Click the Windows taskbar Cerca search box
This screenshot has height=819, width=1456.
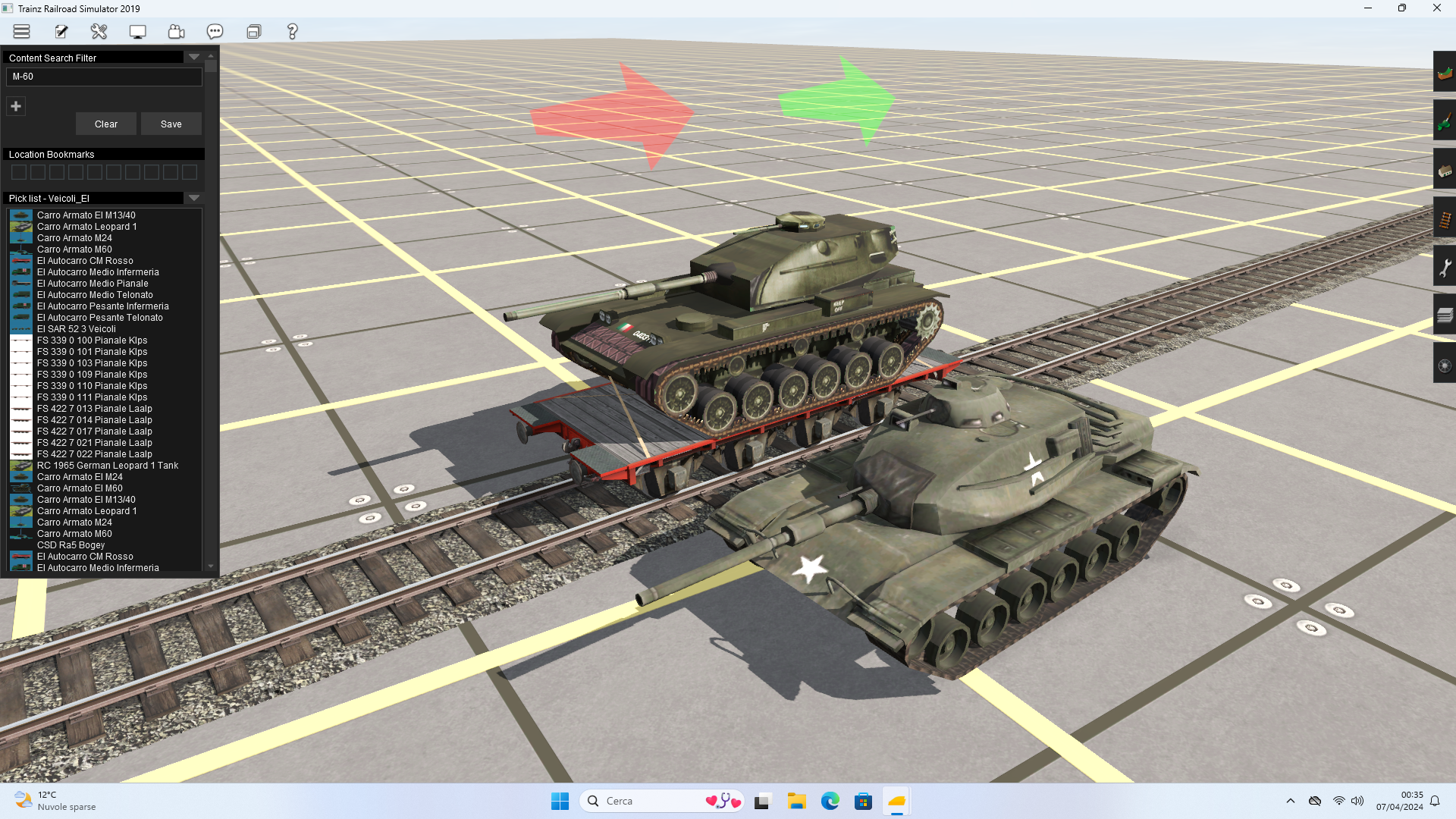click(661, 801)
